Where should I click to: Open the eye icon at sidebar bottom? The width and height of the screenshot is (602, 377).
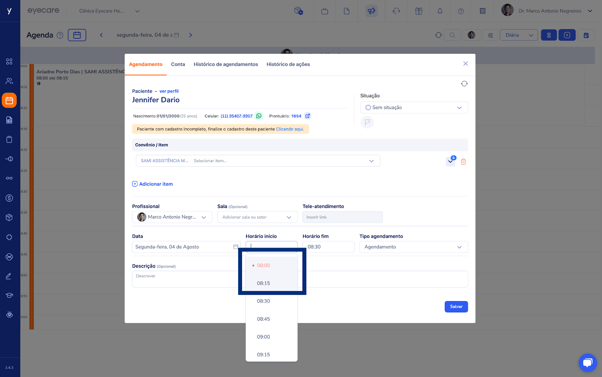(9, 315)
